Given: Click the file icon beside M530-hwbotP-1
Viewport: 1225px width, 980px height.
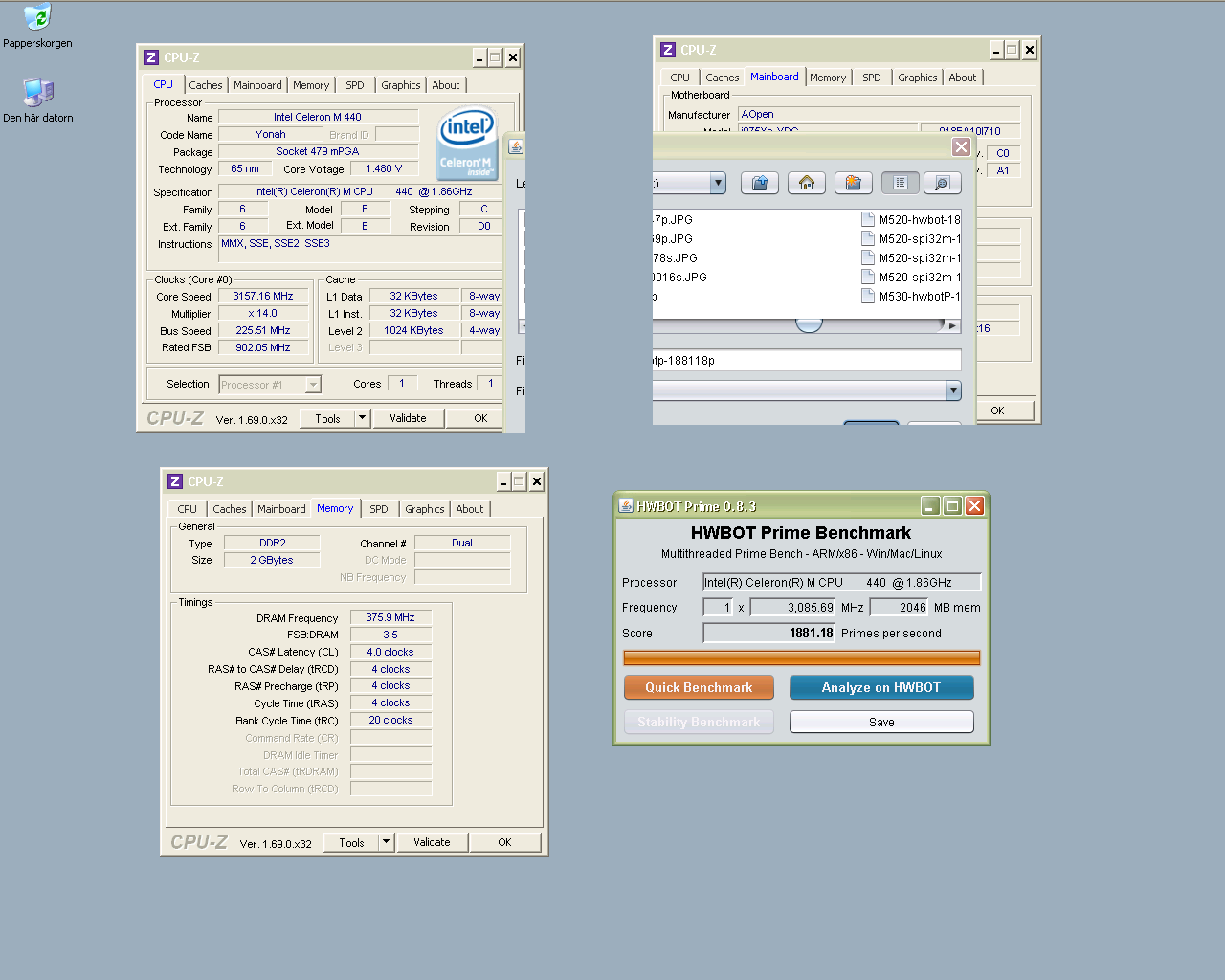Looking at the screenshot, I should pyautogui.click(x=868, y=296).
